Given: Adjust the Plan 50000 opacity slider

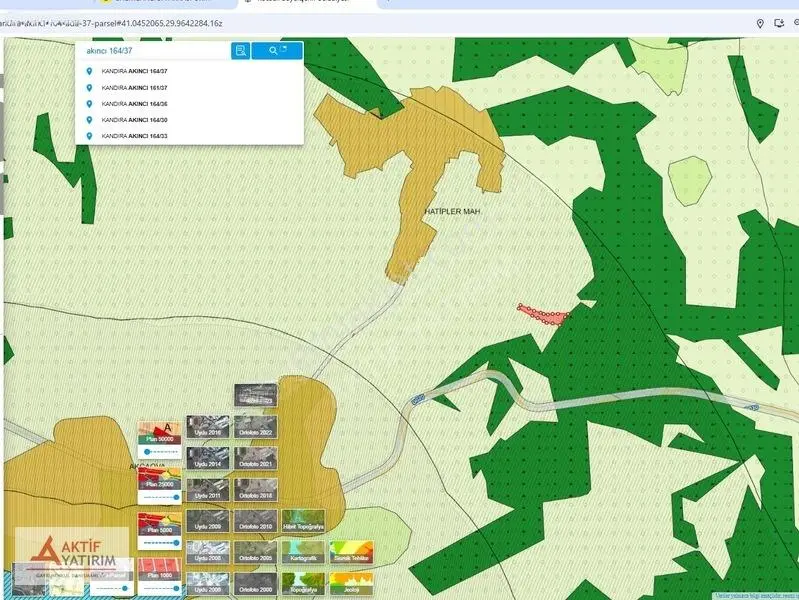Looking at the screenshot, I should coord(161,452).
